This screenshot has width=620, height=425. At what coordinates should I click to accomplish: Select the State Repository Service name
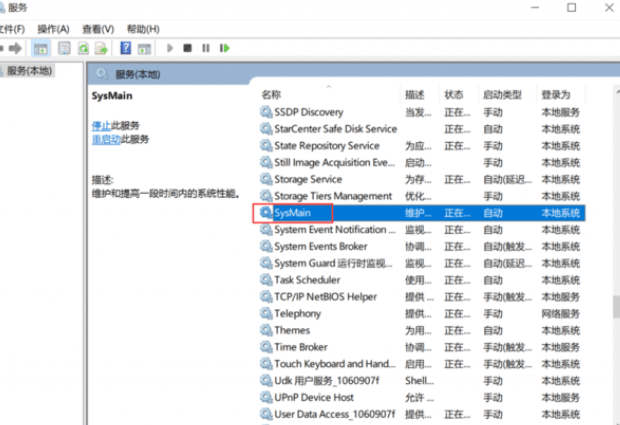[x=327, y=146]
